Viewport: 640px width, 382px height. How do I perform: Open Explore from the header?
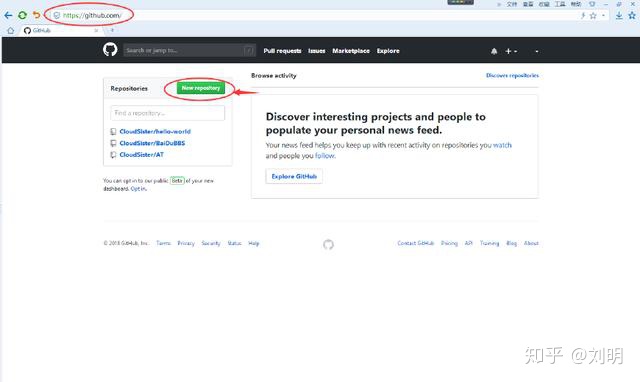pyautogui.click(x=388, y=51)
